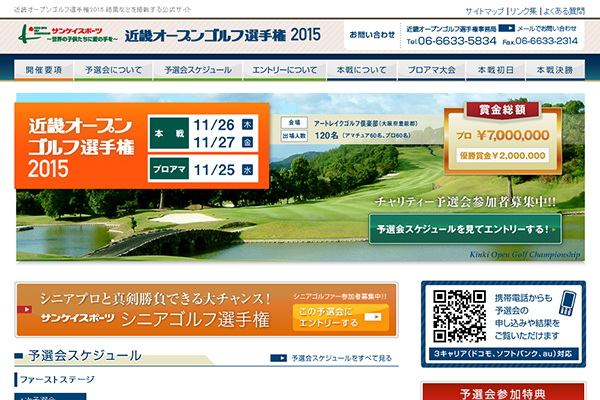Click the QR code image
This screenshot has width=600, height=400.
[x=460, y=316]
